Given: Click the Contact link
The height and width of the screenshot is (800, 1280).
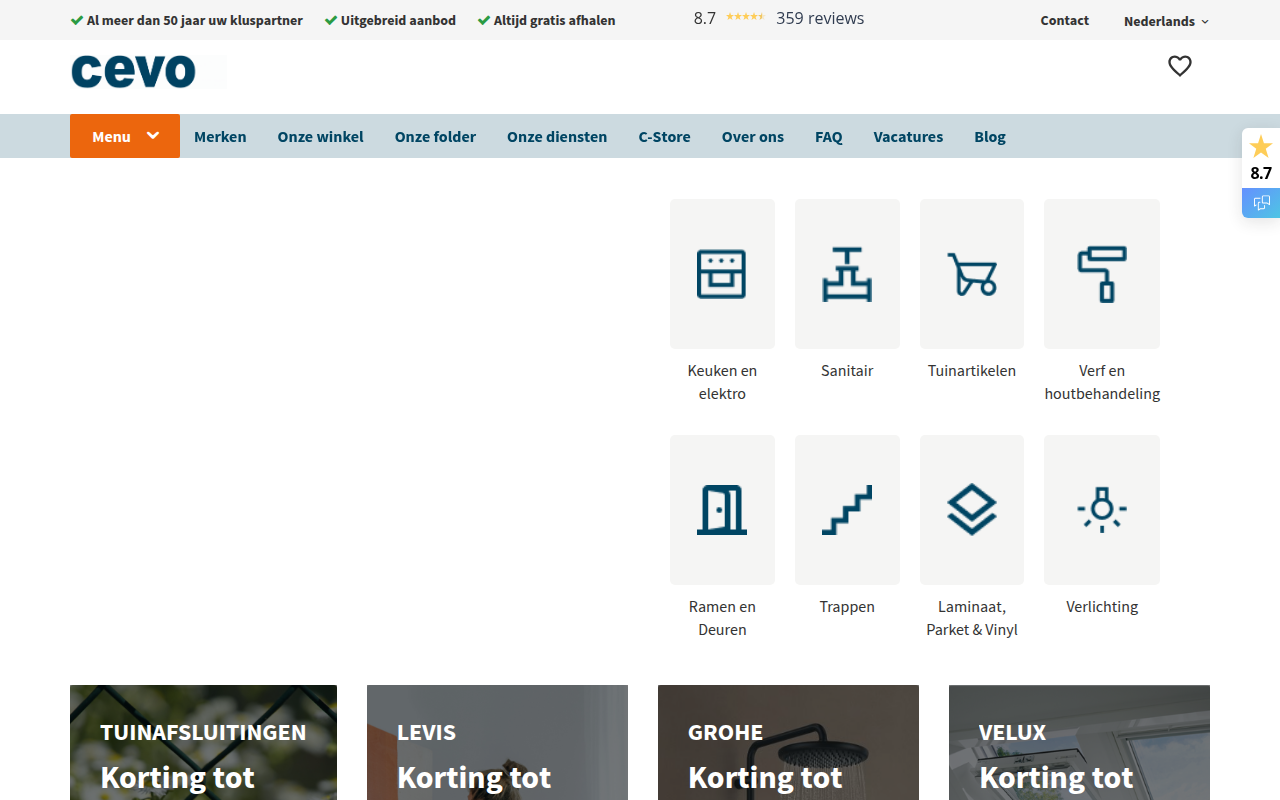Looking at the screenshot, I should 1064,20.
